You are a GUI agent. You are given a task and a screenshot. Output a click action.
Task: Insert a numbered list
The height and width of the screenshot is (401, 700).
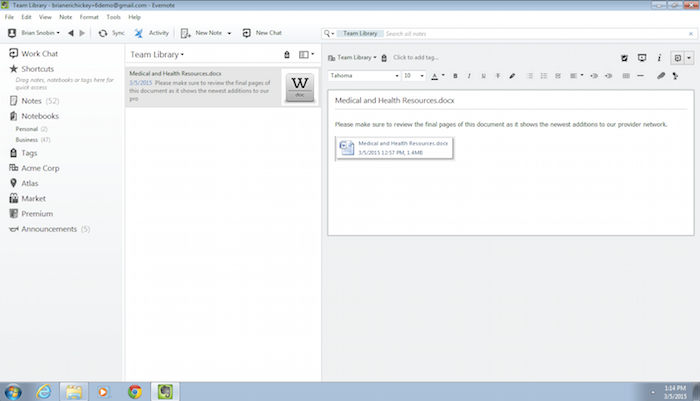544,76
